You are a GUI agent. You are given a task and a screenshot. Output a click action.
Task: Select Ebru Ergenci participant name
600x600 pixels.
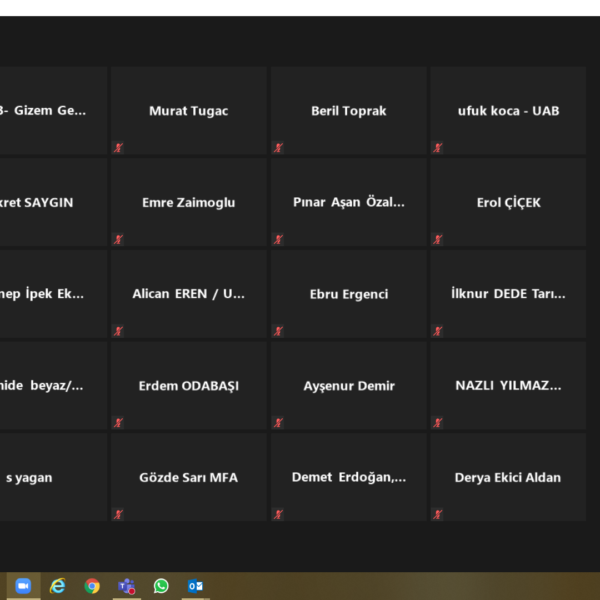(x=349, y=294)
